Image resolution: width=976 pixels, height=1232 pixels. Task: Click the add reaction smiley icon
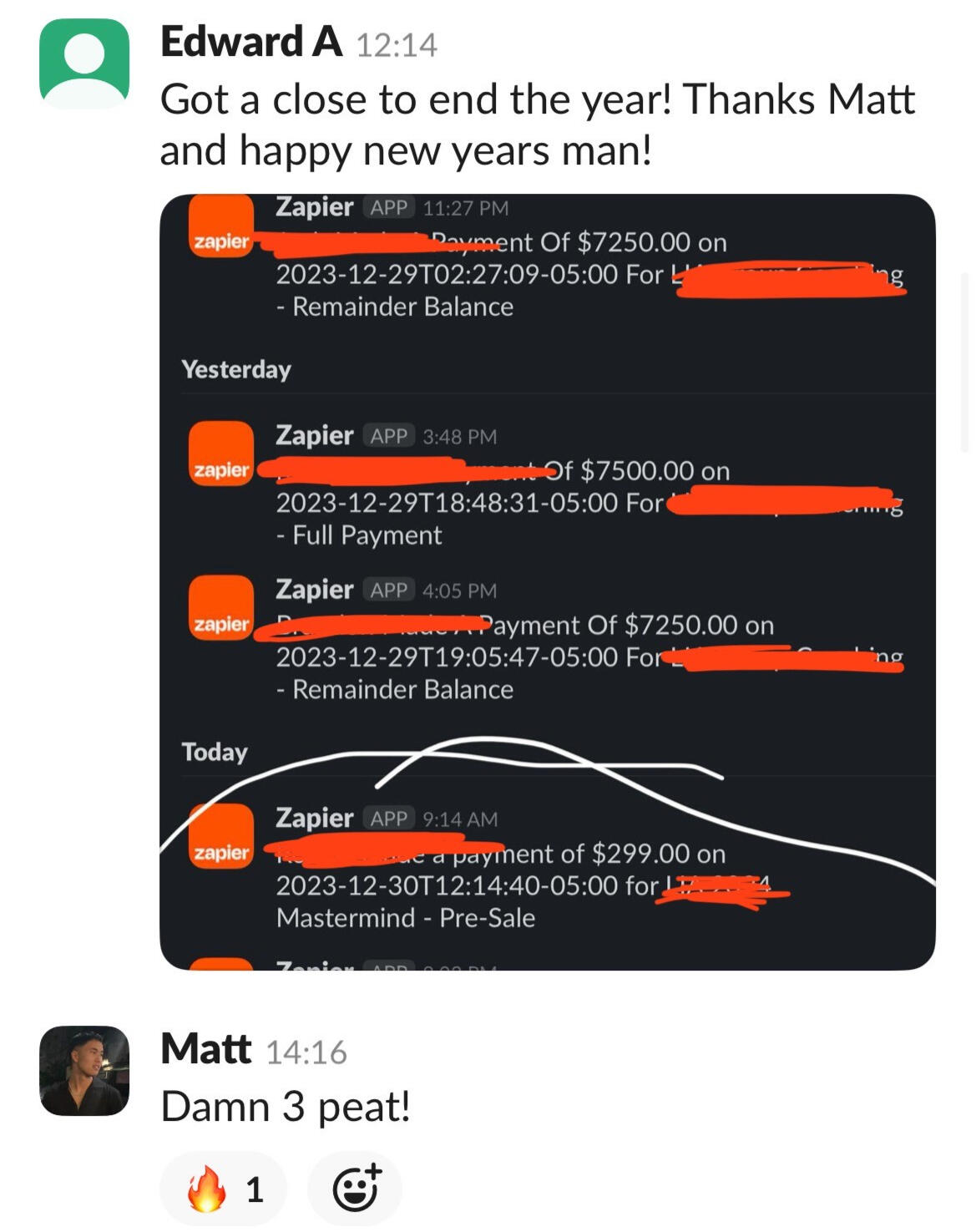356,1188
